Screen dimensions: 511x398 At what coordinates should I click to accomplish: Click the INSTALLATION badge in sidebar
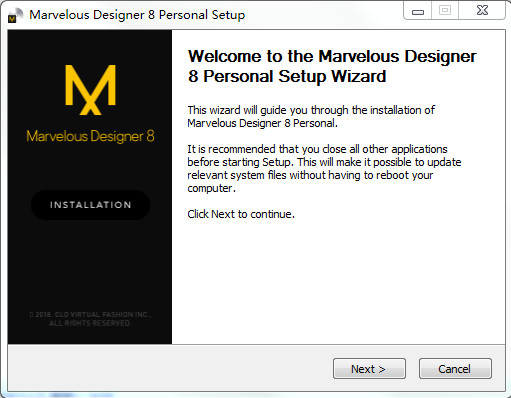[90, 205]
